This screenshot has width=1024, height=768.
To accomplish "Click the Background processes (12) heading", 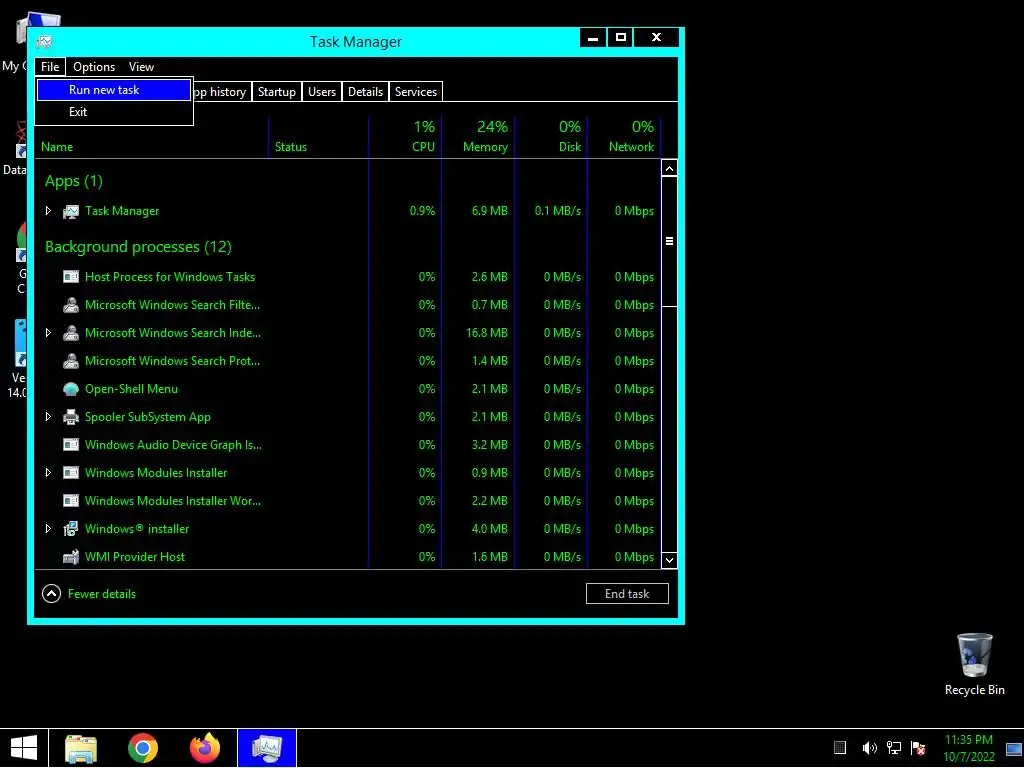I will pos(138,247).
